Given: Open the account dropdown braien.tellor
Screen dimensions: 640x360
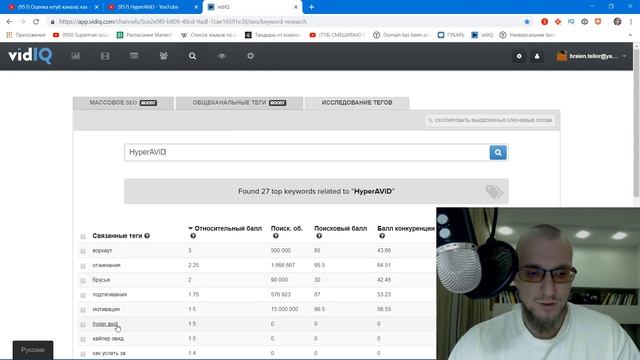Looking at the screenshot, I should click(591, 56).
